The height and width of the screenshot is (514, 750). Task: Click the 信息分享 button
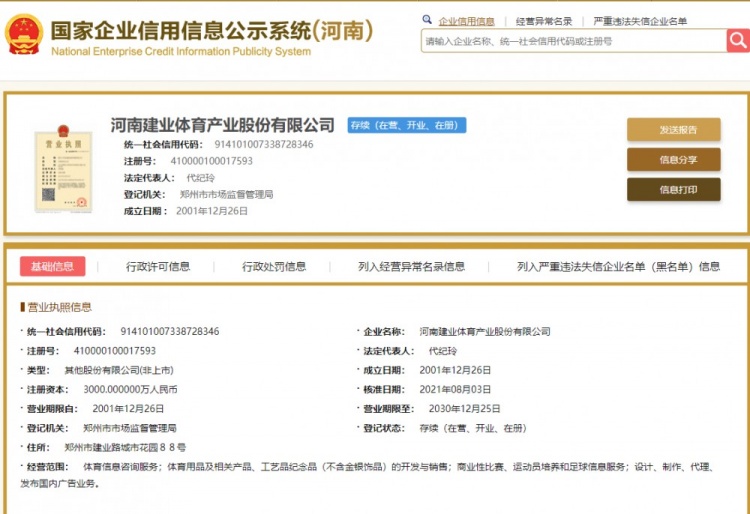(x=673, y=160)
